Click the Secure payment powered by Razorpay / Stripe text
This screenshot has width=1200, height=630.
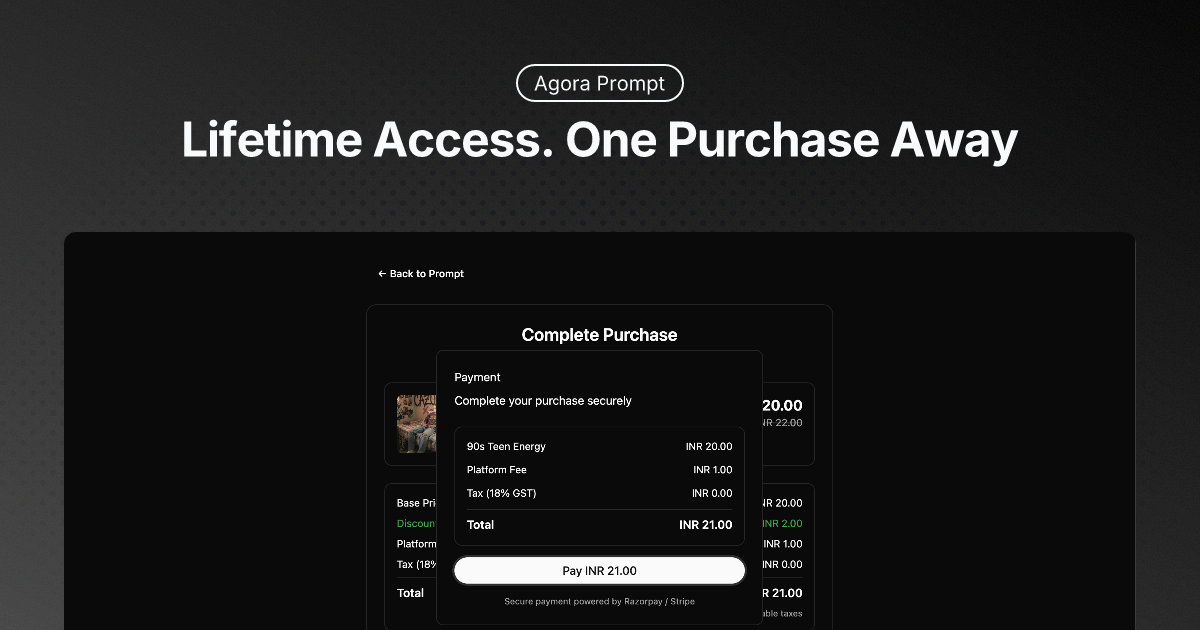tap(599, 602)
